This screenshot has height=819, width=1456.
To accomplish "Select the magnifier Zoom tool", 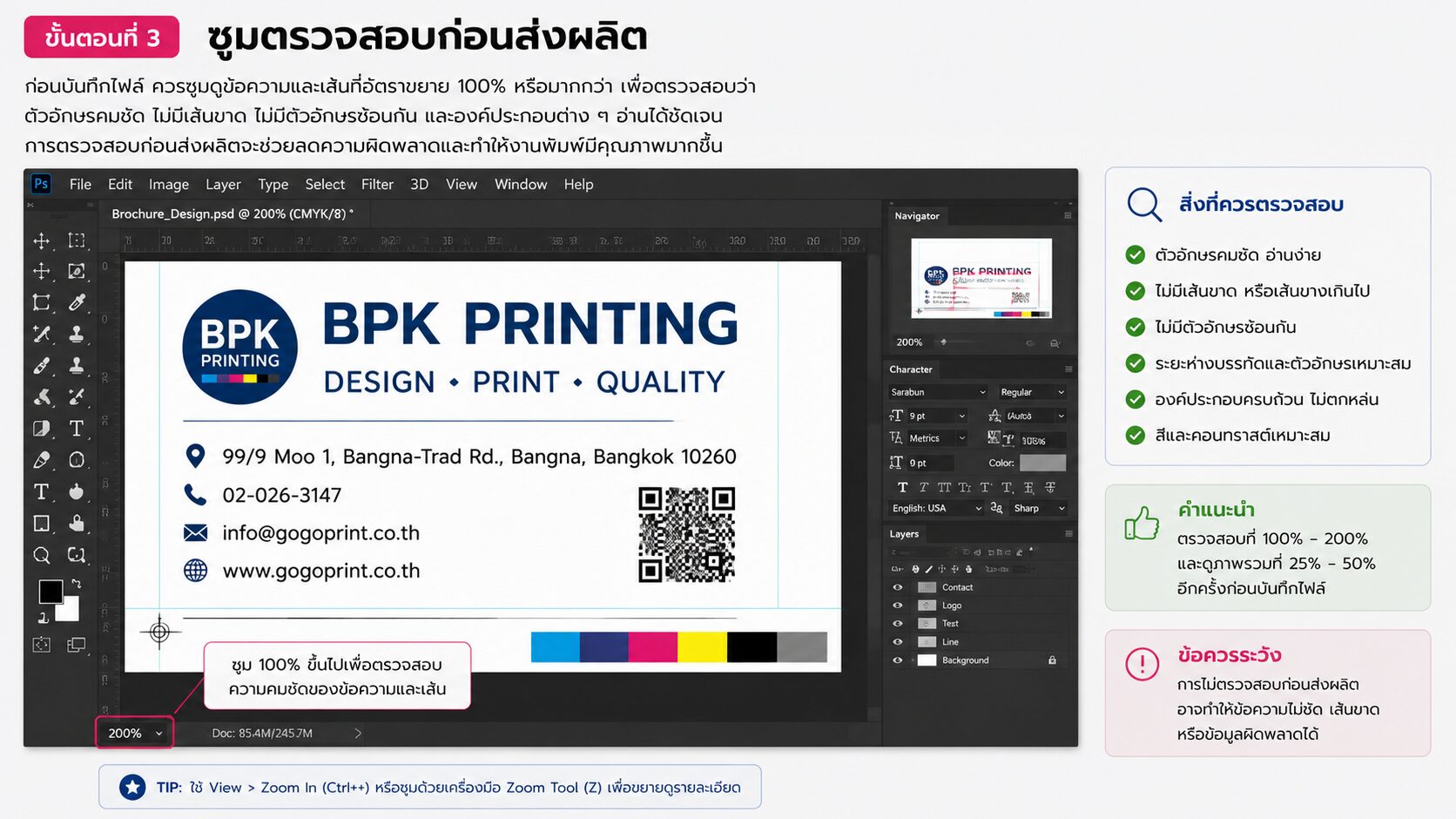I will coord(41,555).
